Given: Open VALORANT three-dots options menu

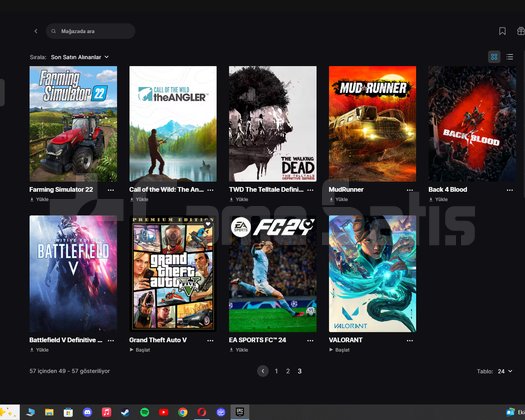Looking at the screenshot, I should (410, 341).
